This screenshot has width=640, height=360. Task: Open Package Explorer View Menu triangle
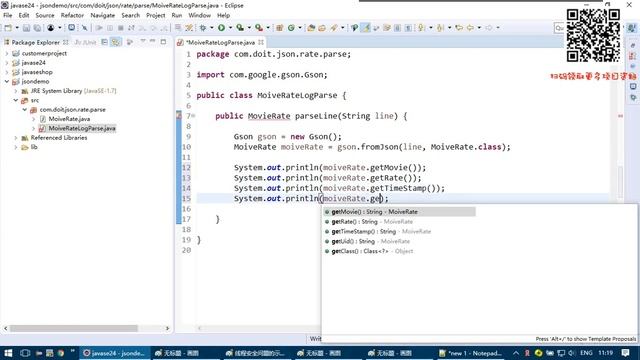pos(143,42)
